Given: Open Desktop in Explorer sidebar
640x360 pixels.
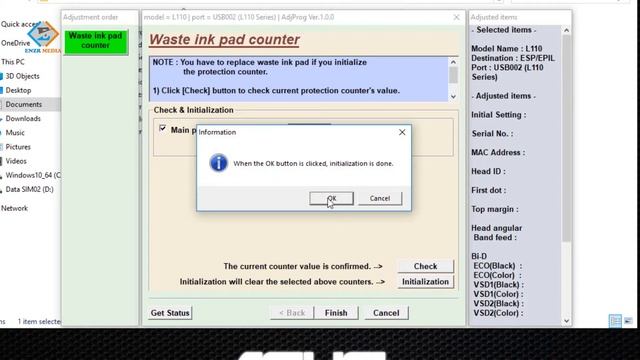Looking at the screenshot, I should pyautogui.click(x=18, y=90).
